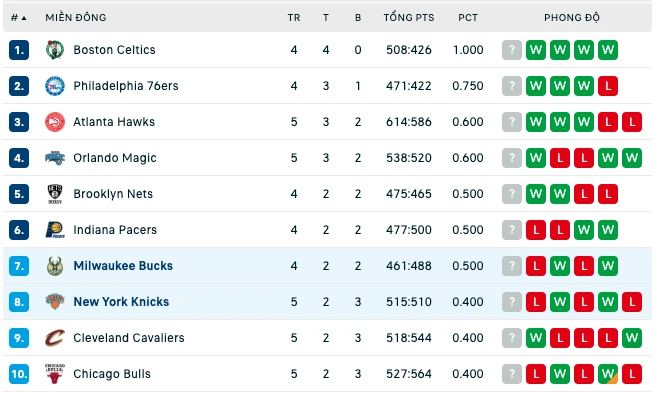The image size is (655, 394).
Task: Open the Chicago Bulls logo icon
Action: coord(55,374)
